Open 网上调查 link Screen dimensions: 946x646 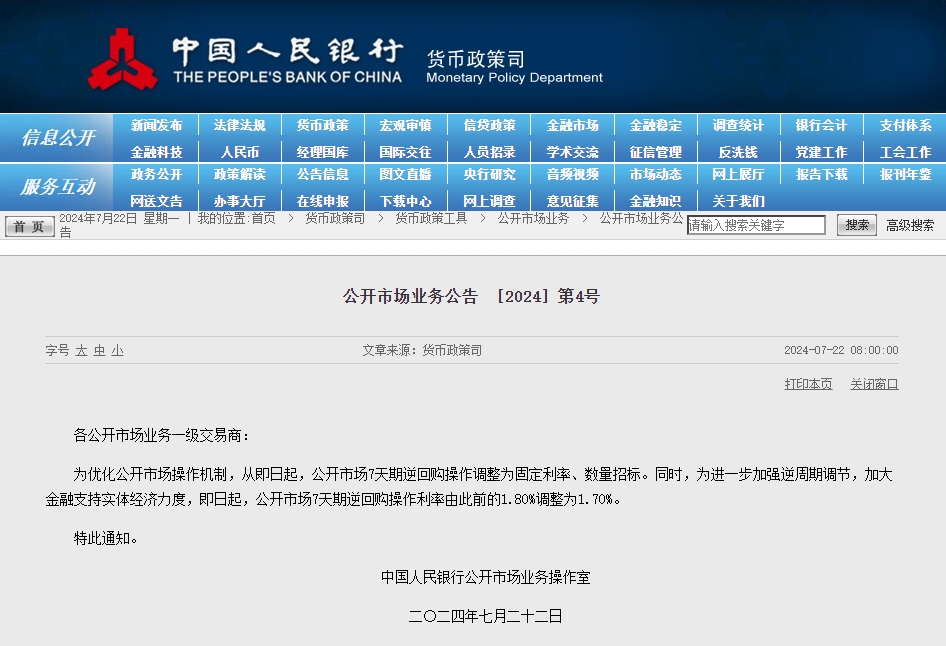coord(489,201)
